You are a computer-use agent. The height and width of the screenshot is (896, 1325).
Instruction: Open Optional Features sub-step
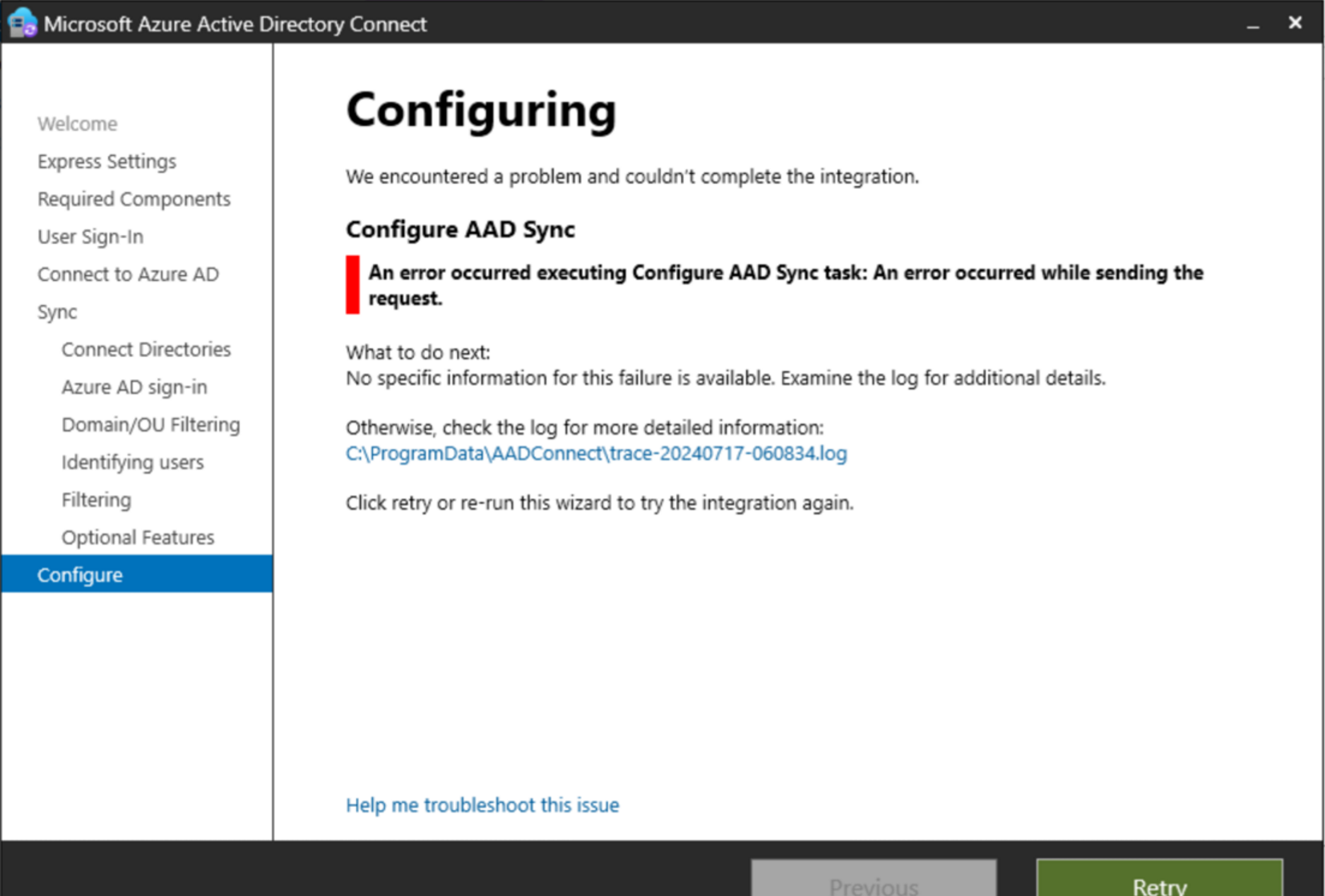pyautogui.click(x=138, y=537)
